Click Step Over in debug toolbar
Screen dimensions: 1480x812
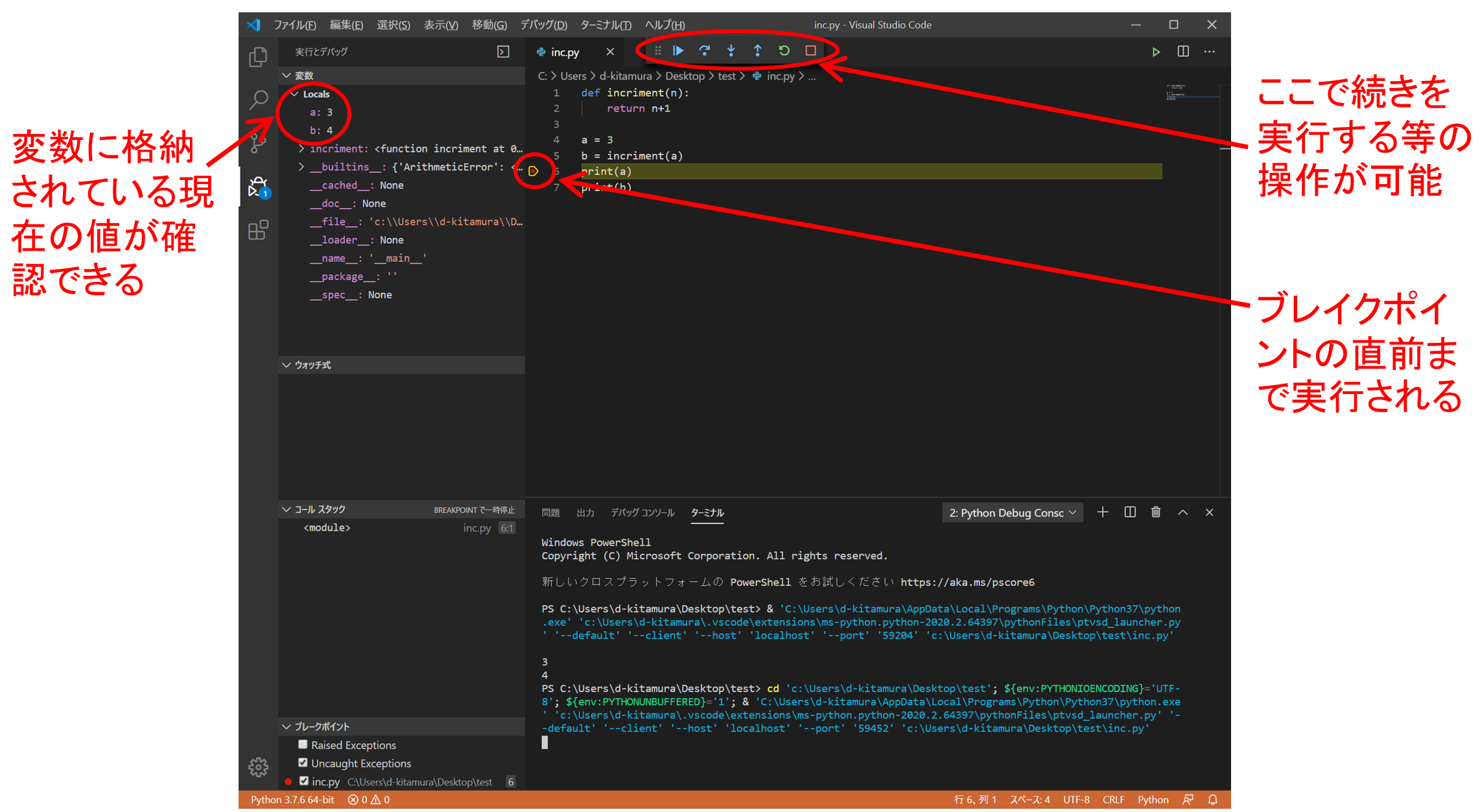point(705,51)
